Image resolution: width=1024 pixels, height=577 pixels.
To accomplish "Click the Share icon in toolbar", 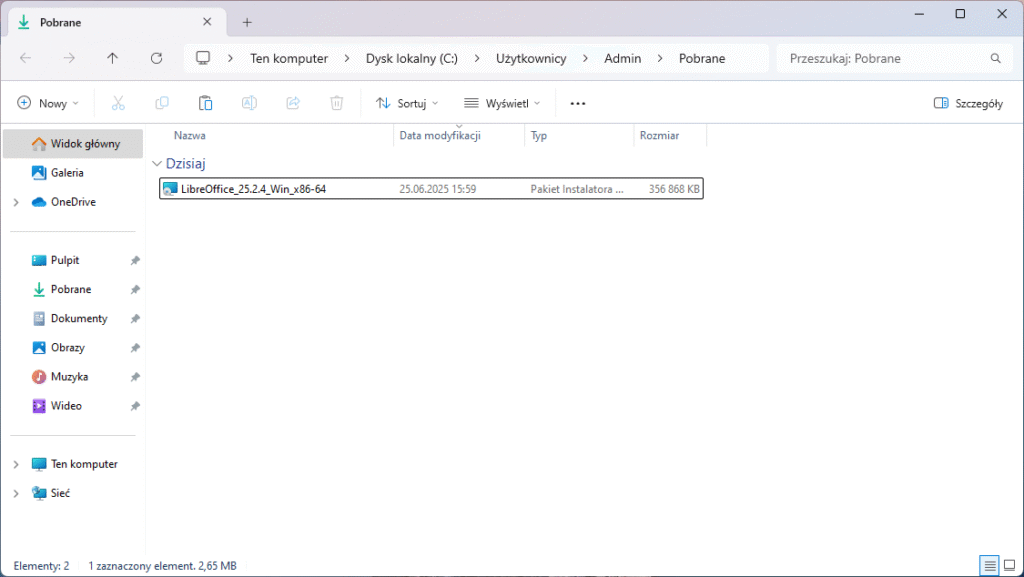I will pyautogui.click(x=293, y=103).
